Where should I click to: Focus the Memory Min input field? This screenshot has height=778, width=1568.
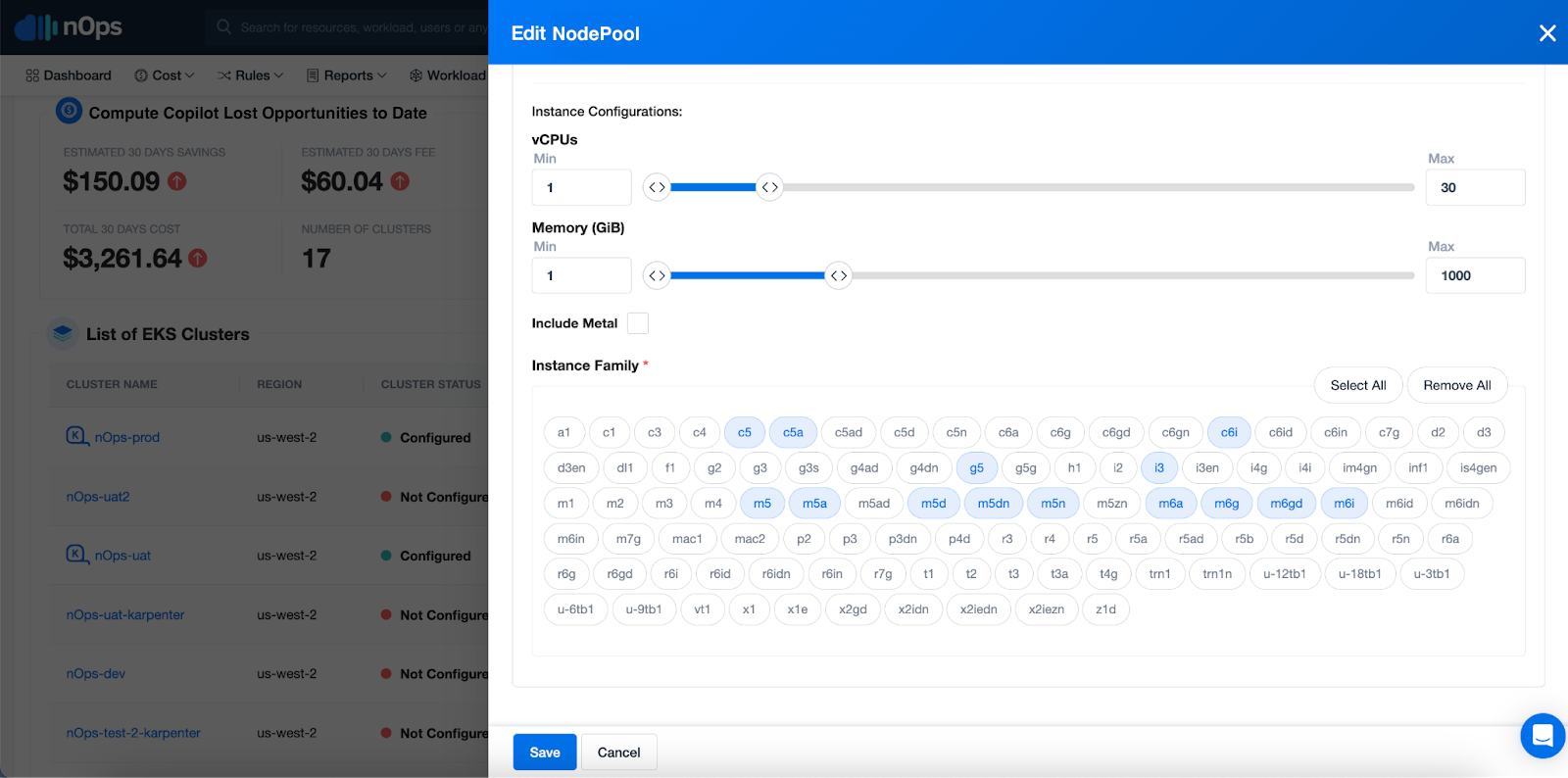point(582,275)
